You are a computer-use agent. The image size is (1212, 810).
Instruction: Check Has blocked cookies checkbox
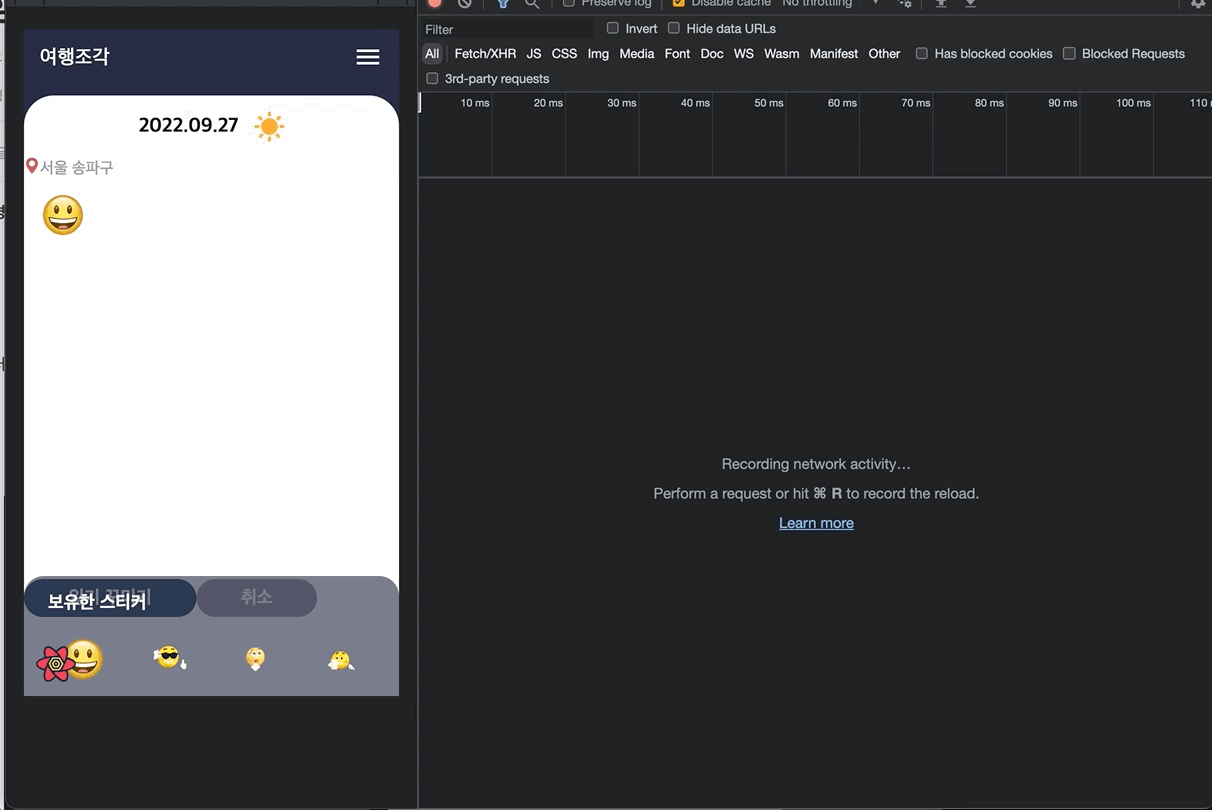922,53
